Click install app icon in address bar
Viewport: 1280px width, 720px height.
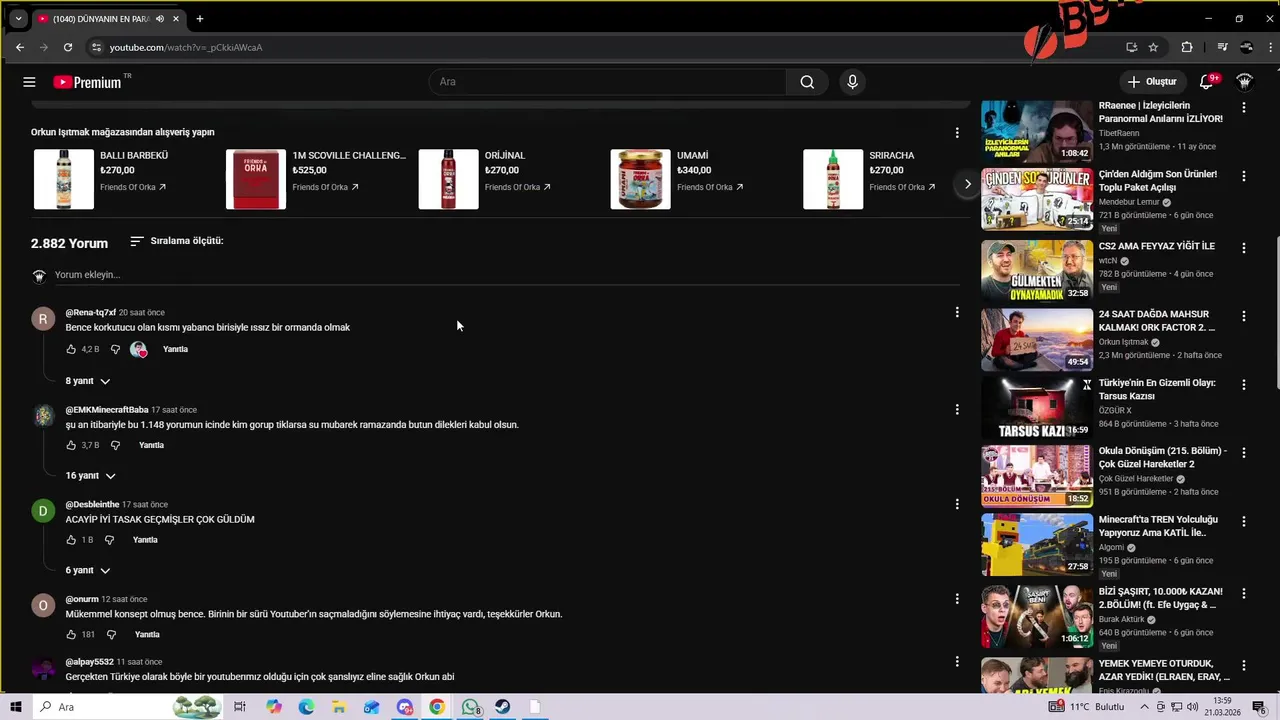(1131, 47)
